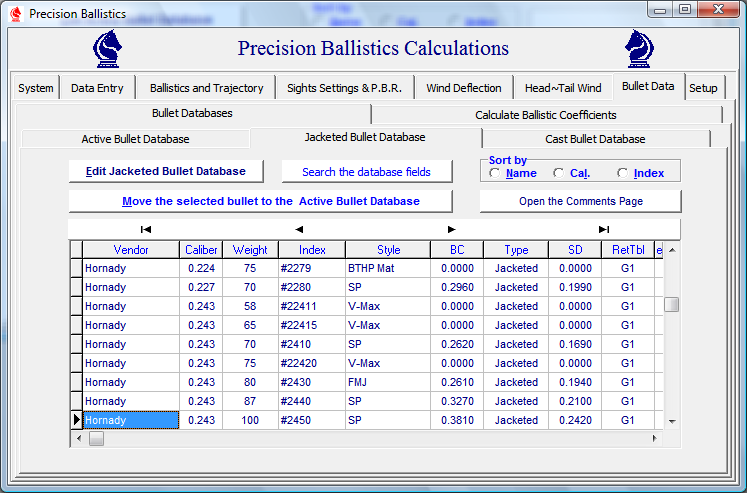Click the Precision Ballistics title bar icon

(16, 14)
